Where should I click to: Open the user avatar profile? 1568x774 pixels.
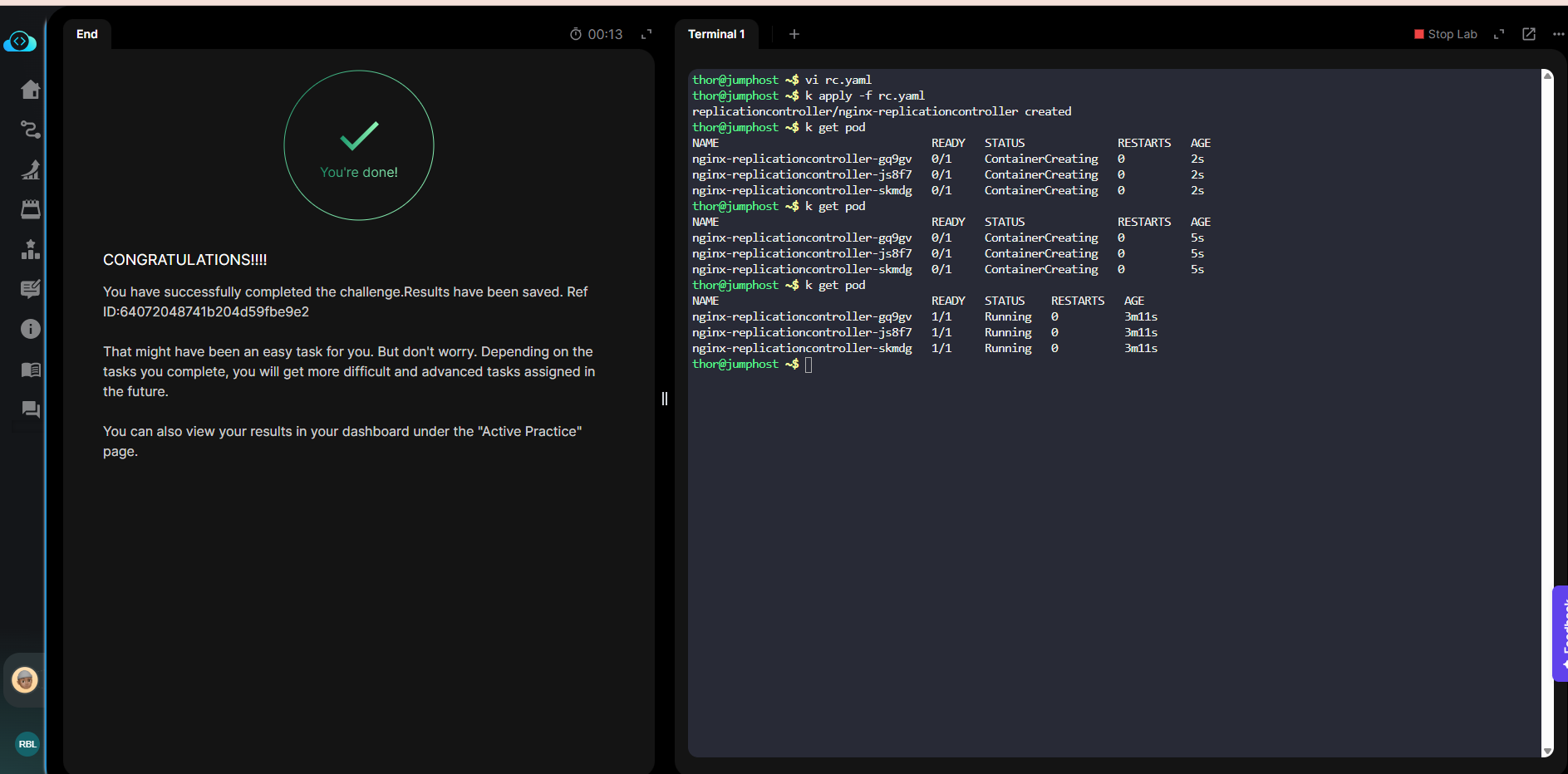[25, 680]
